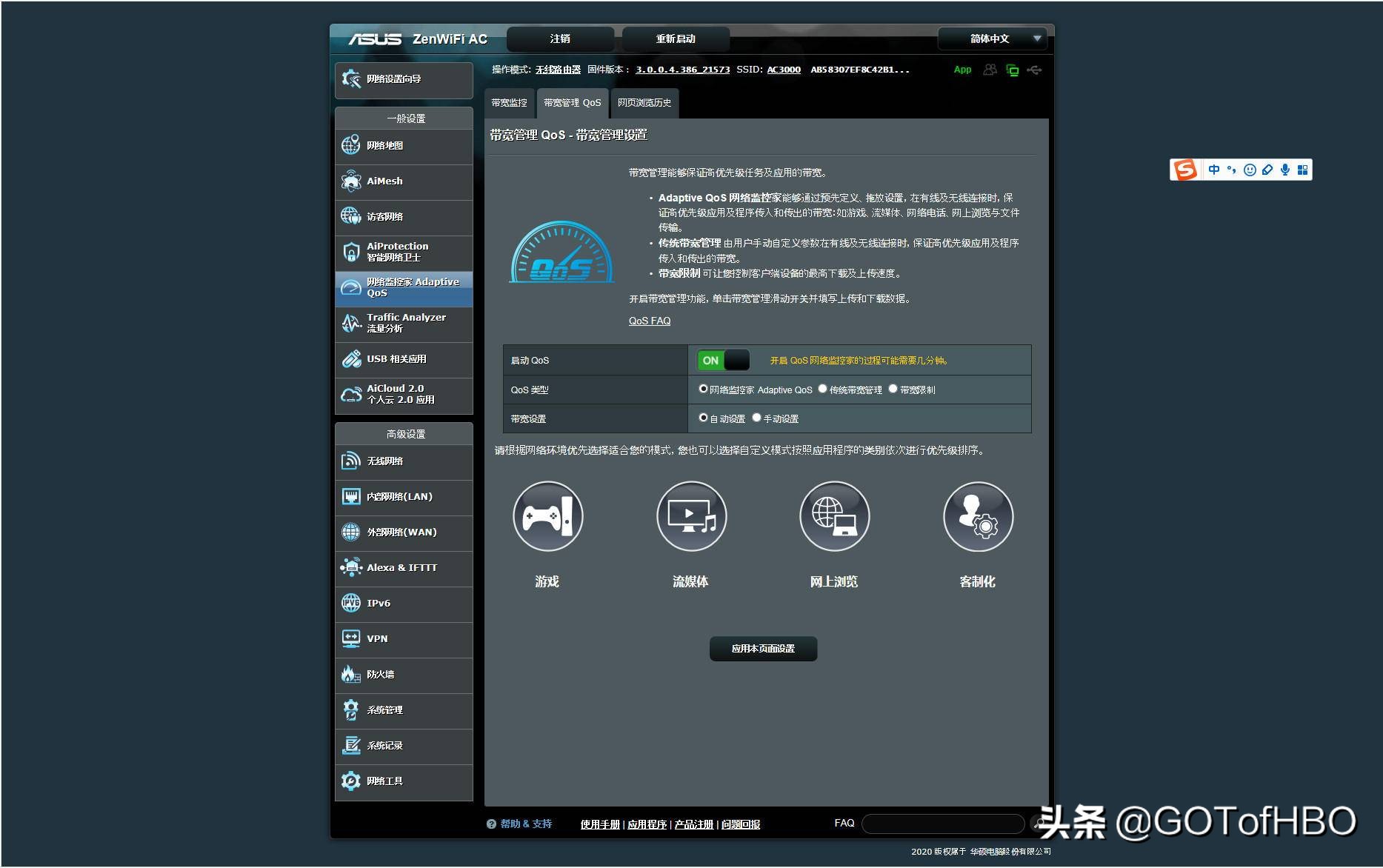Choose the Games (游戏) QoS mode

tap(547, 516)
